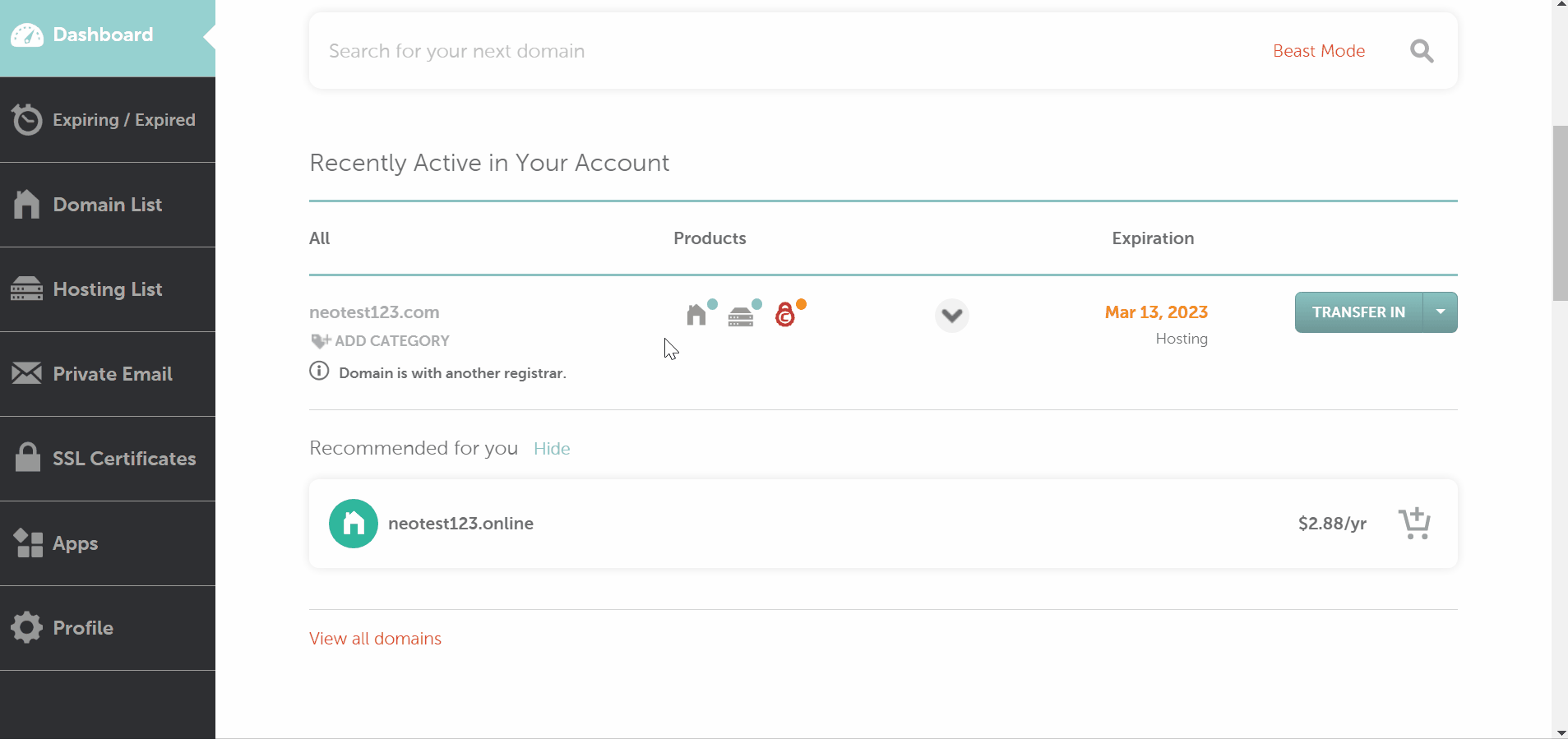1568x739 pixels.
Task: Click the TRANSFER IN button
Action: 1358,312
